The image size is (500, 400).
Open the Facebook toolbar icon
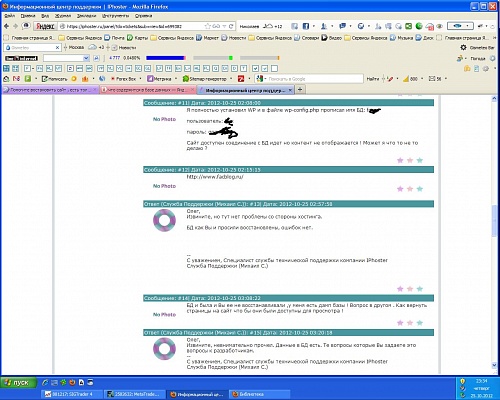[305, 26]
